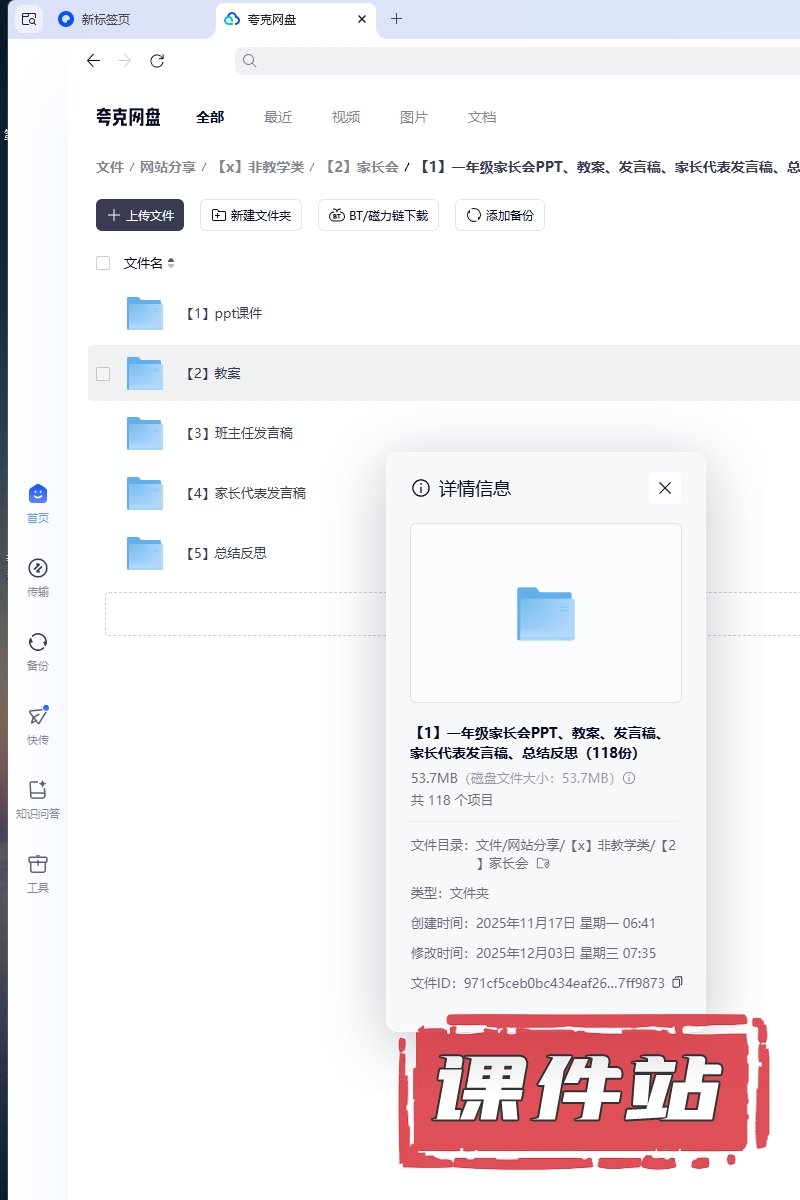The width and height of the screenshot is (800, 1200).
Task: Sort files by 文件名 column arrow
Action: pos(171,263)
